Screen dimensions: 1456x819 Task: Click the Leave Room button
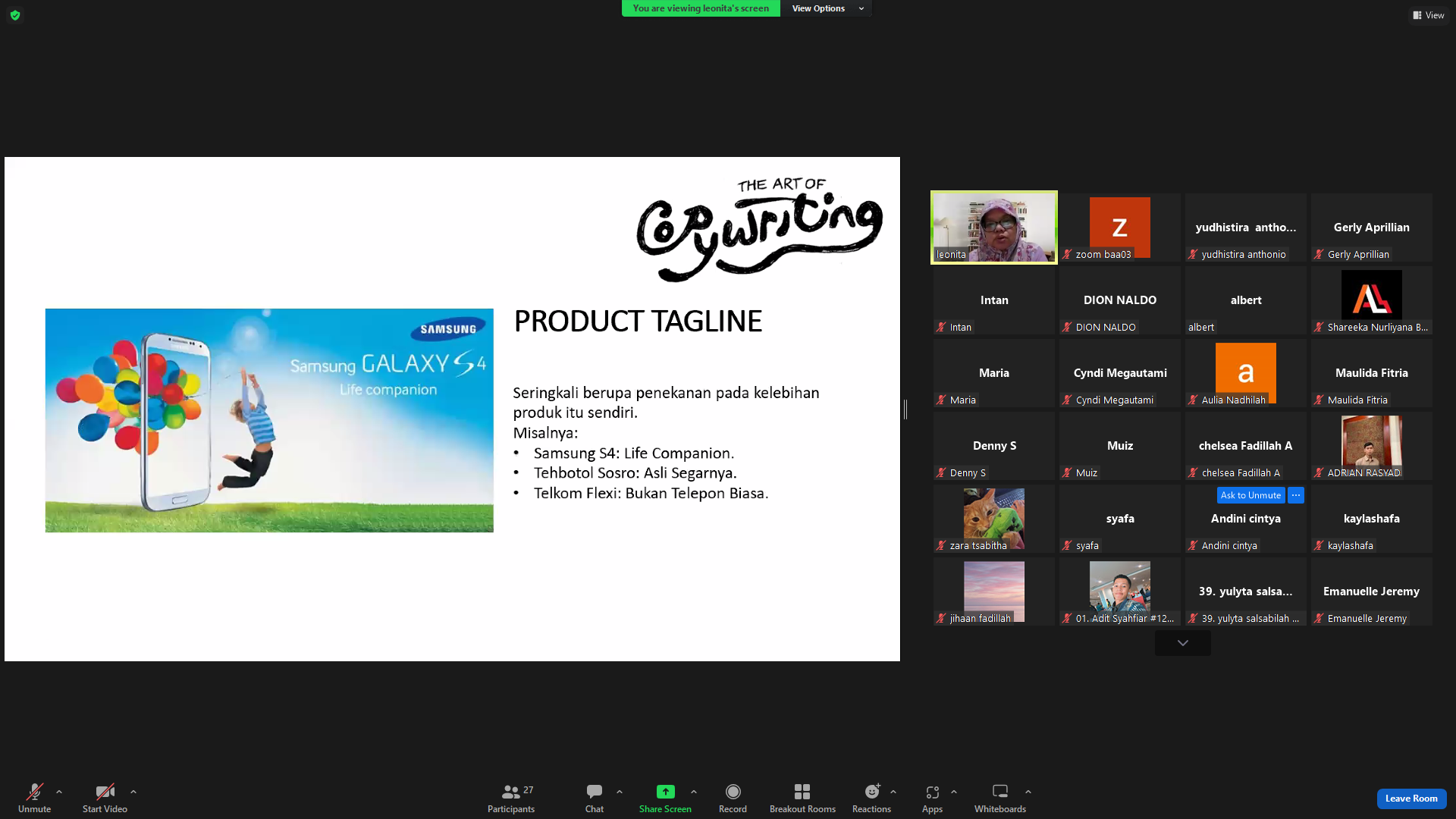[1411, 799]
